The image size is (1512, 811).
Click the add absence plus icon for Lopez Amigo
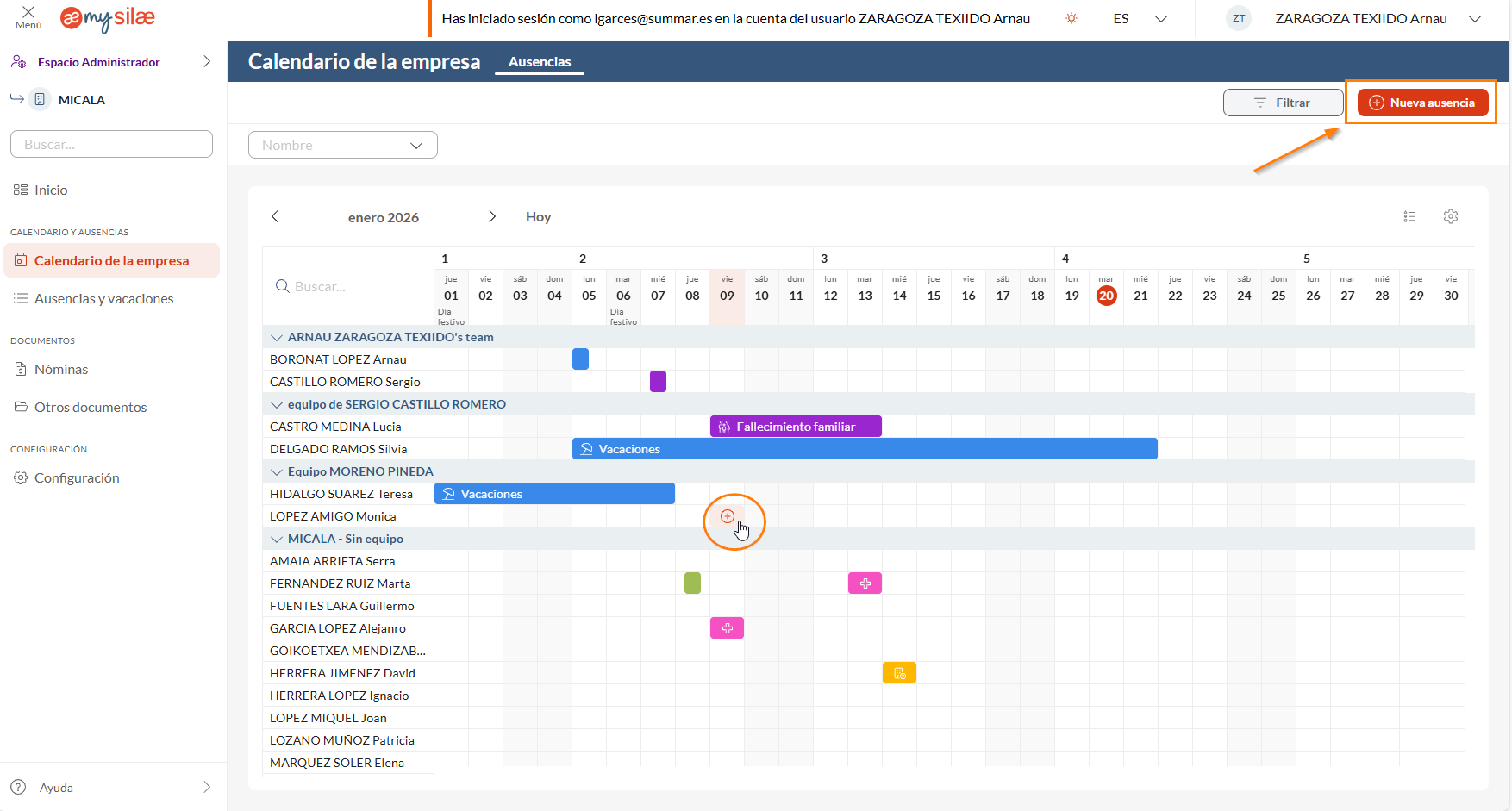(x=728, y=516)
